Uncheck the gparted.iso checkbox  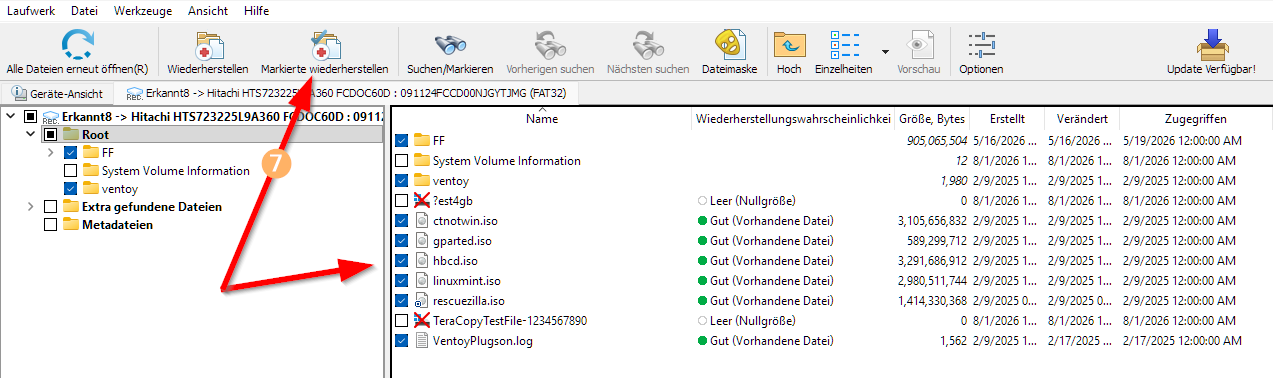pyautogui.click(x=401, y=240)
